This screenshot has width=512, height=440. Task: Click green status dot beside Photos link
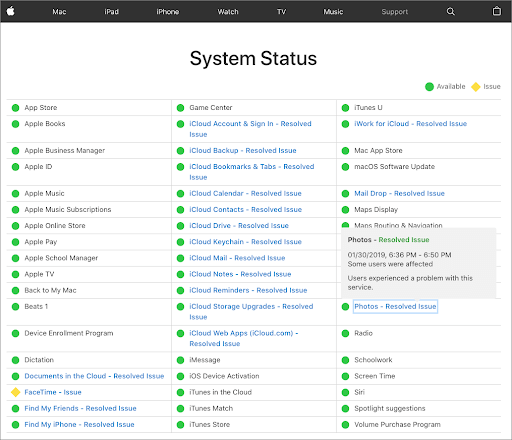click(x=345, y=306)
